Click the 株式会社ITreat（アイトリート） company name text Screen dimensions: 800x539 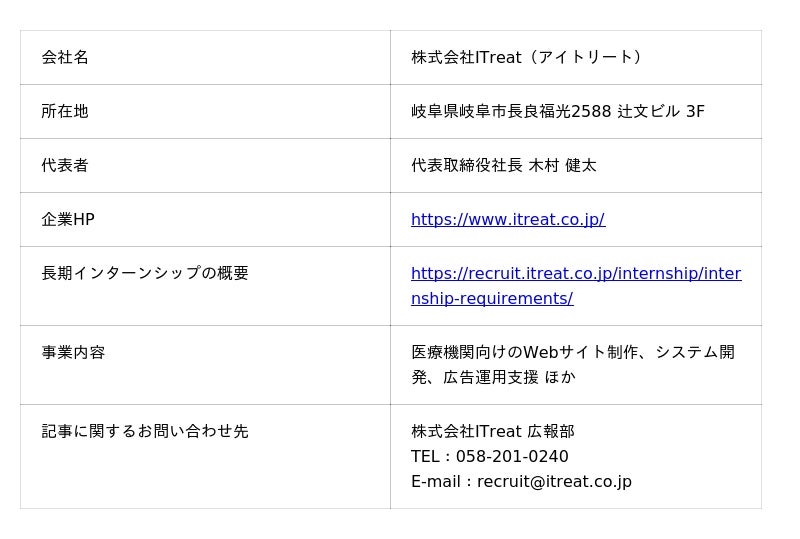click(528, 57)
